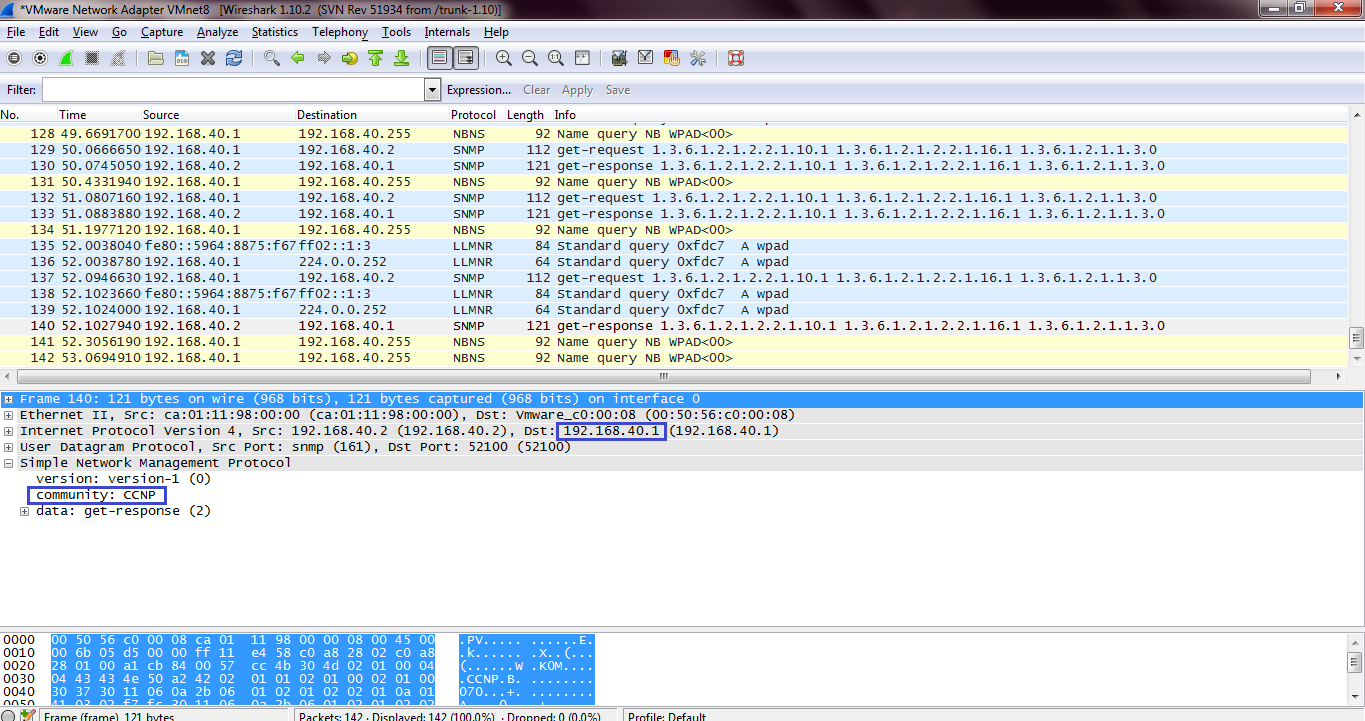The image size is (1365, 721).
Task: Reload this capture file icon
Action: [x=234, y=58]
